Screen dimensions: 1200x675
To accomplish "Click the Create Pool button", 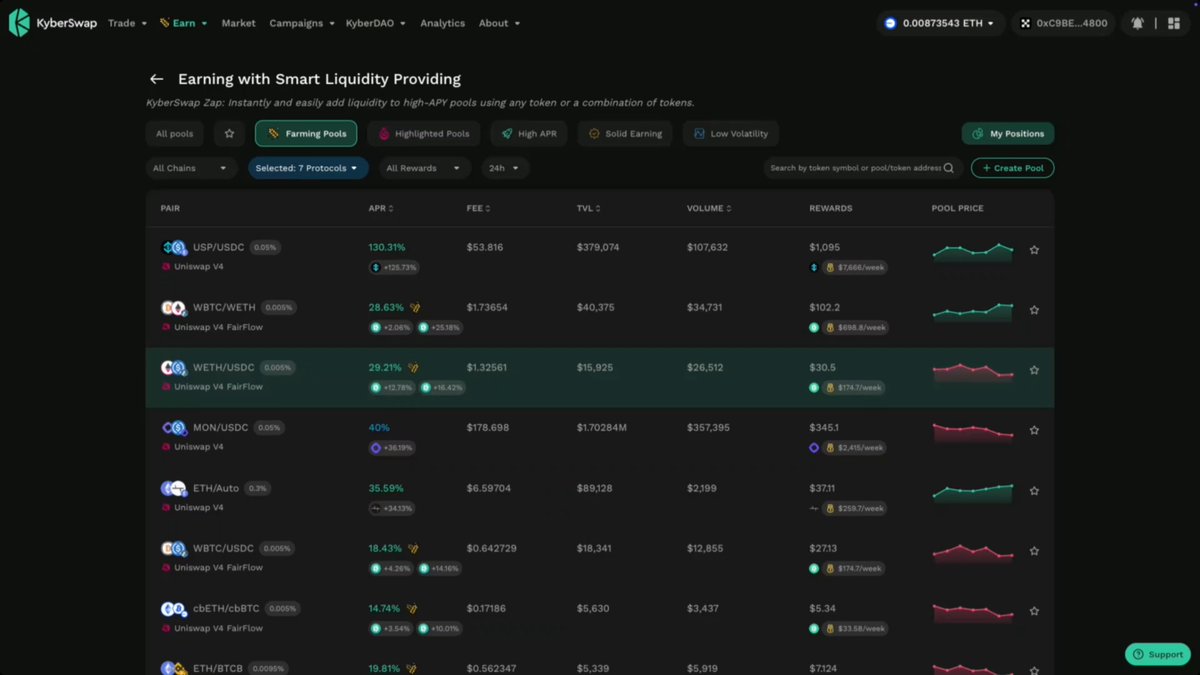I will pyautogui.click(x=1012, y=168).
